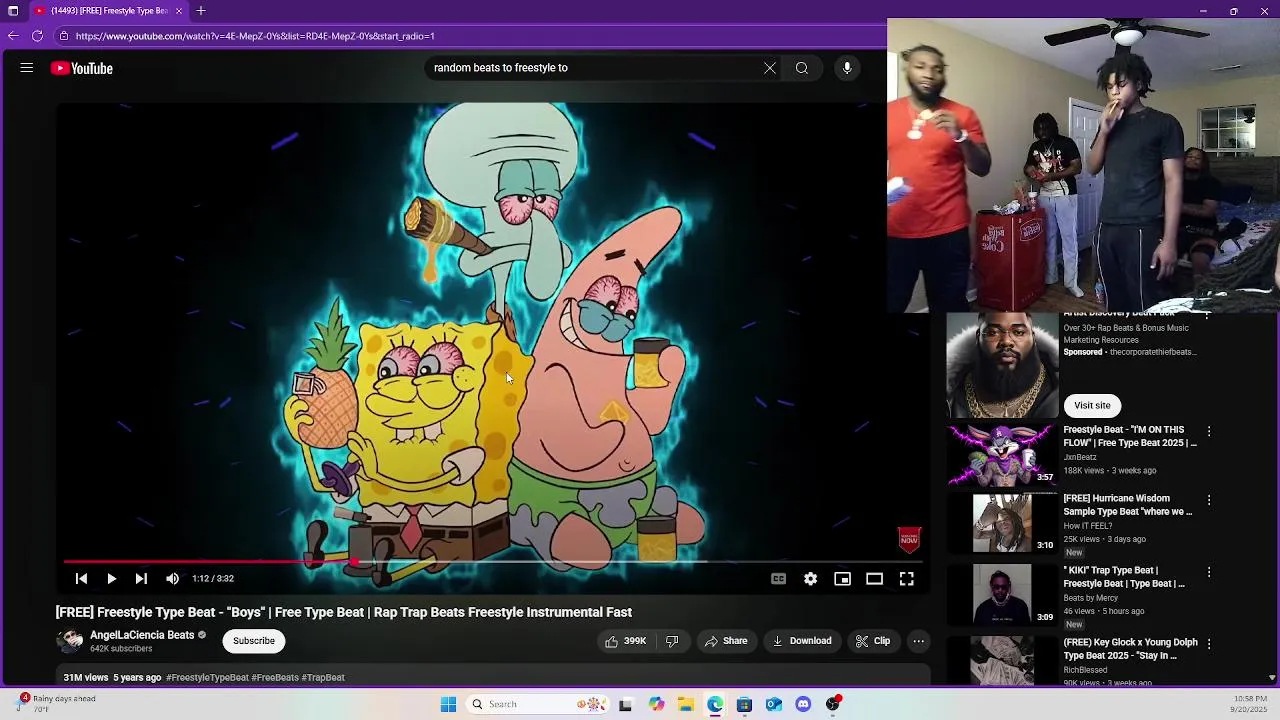This screenshot has height=720, width=1280.
Task: Click in the YouTube search field
Action: [x=595, y=68]
